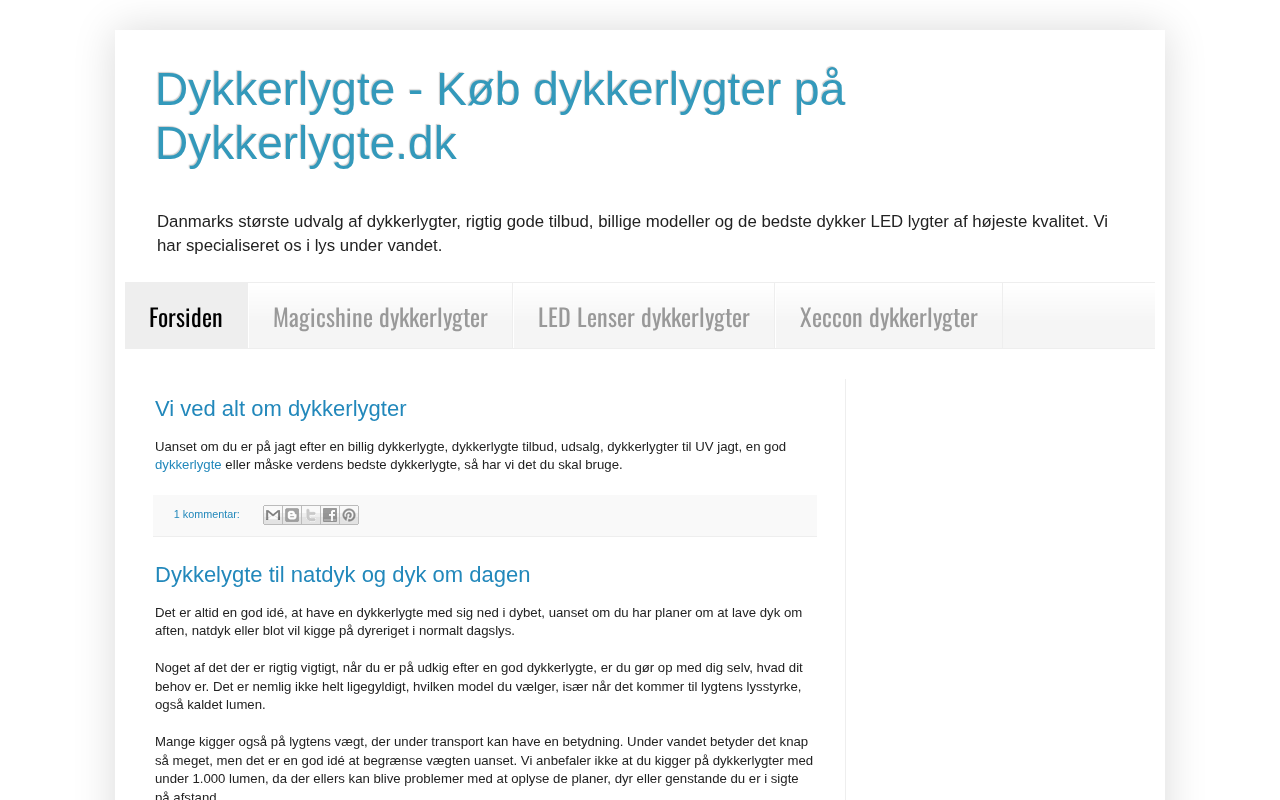
Task: Open post 'Dykkelygte til natdyk og dyk om dagen'
Action: 343,575
